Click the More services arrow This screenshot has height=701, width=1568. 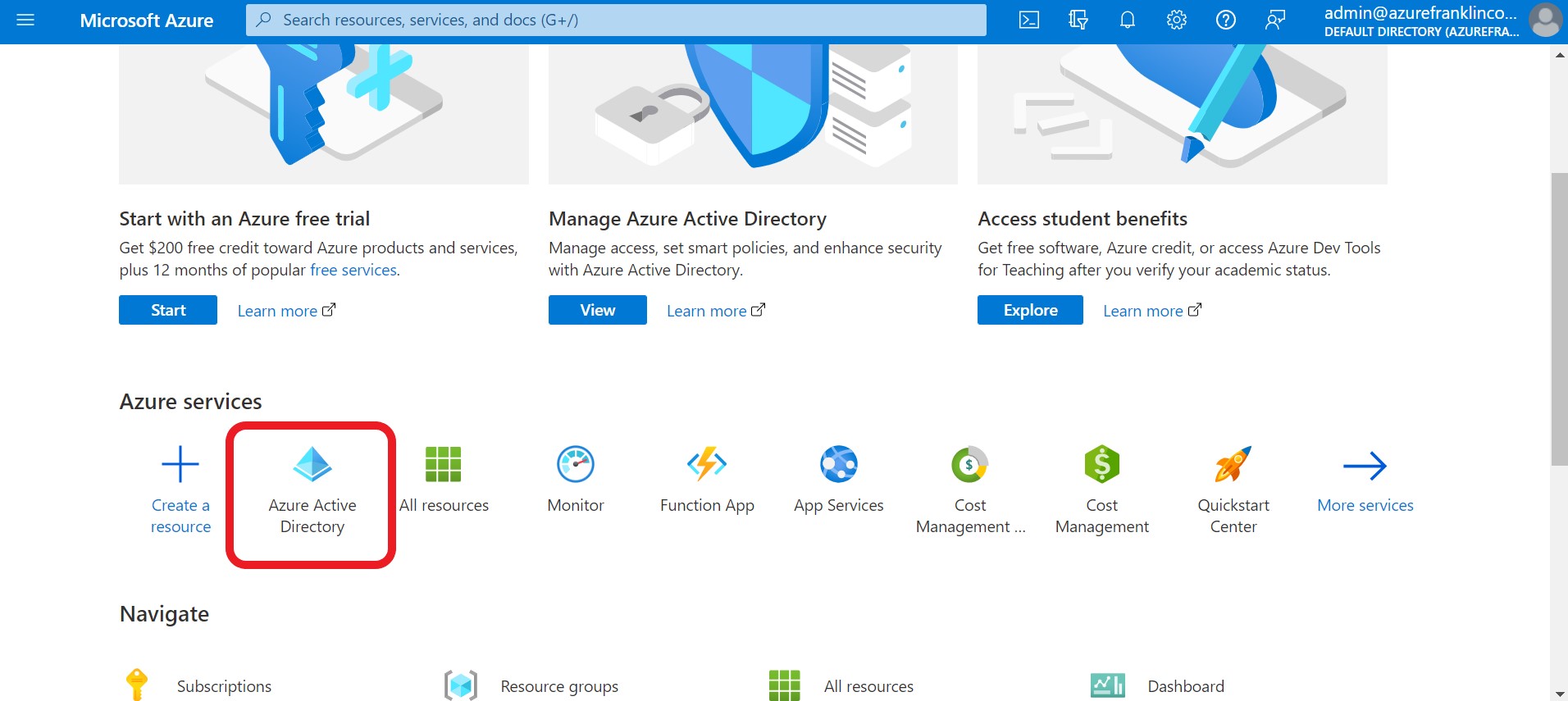coord(1365,466)
